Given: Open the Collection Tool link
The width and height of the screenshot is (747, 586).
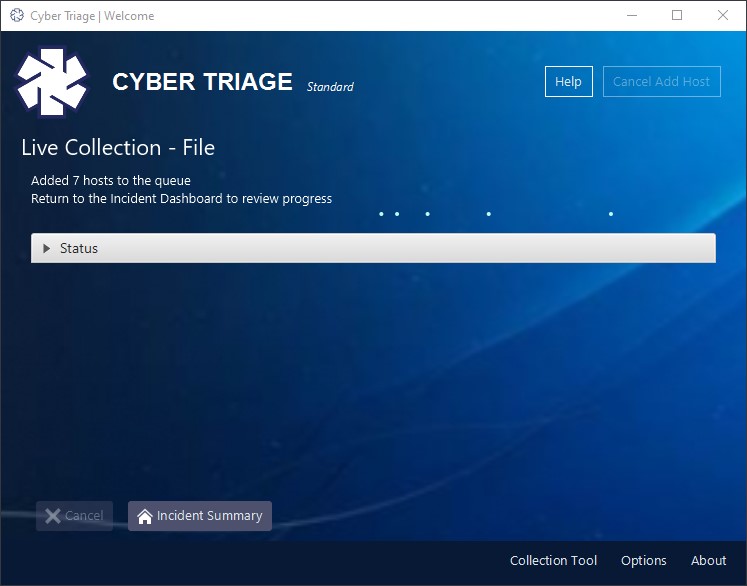Looking at the screenshot, I should 553,560.
